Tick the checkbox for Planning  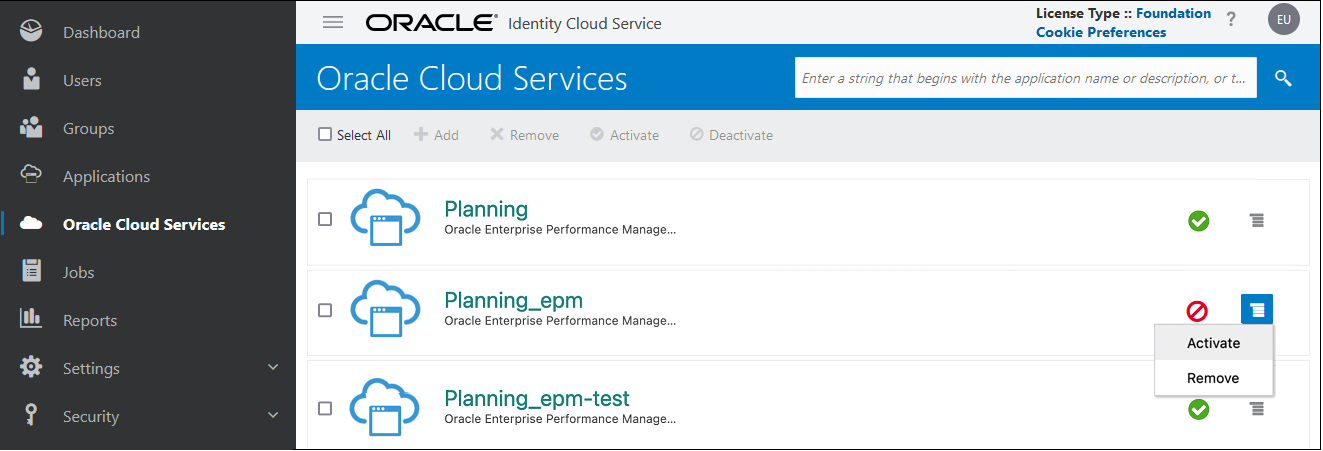(x=325, y=219)
